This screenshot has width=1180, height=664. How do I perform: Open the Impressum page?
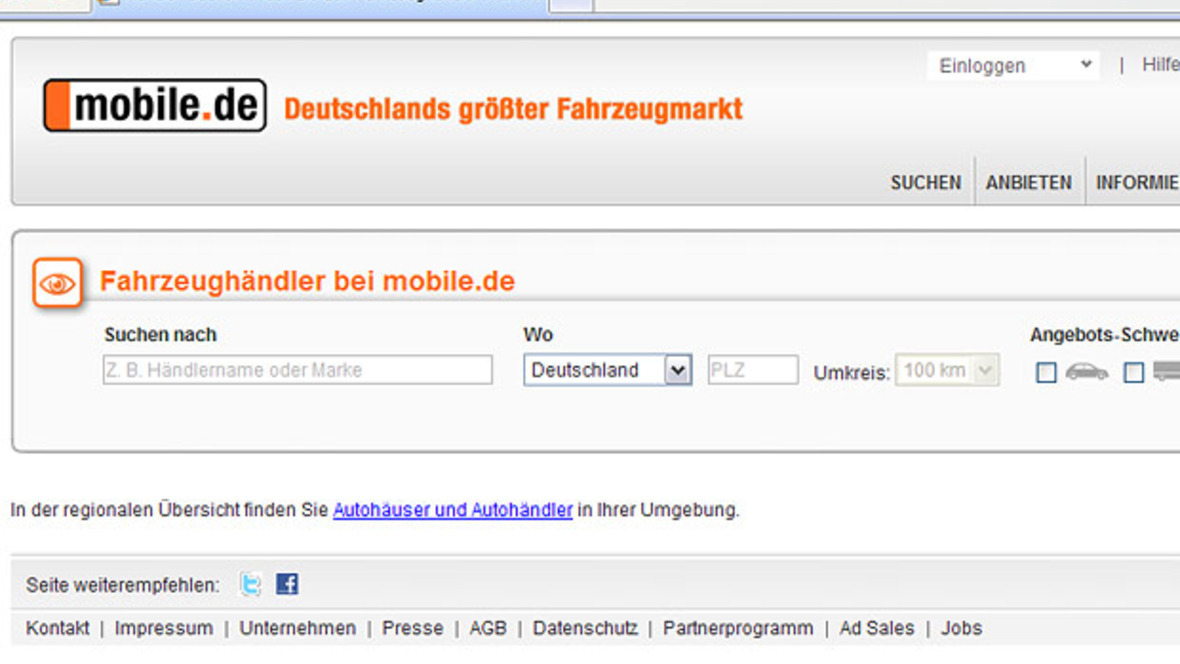(x=164, y=628)
